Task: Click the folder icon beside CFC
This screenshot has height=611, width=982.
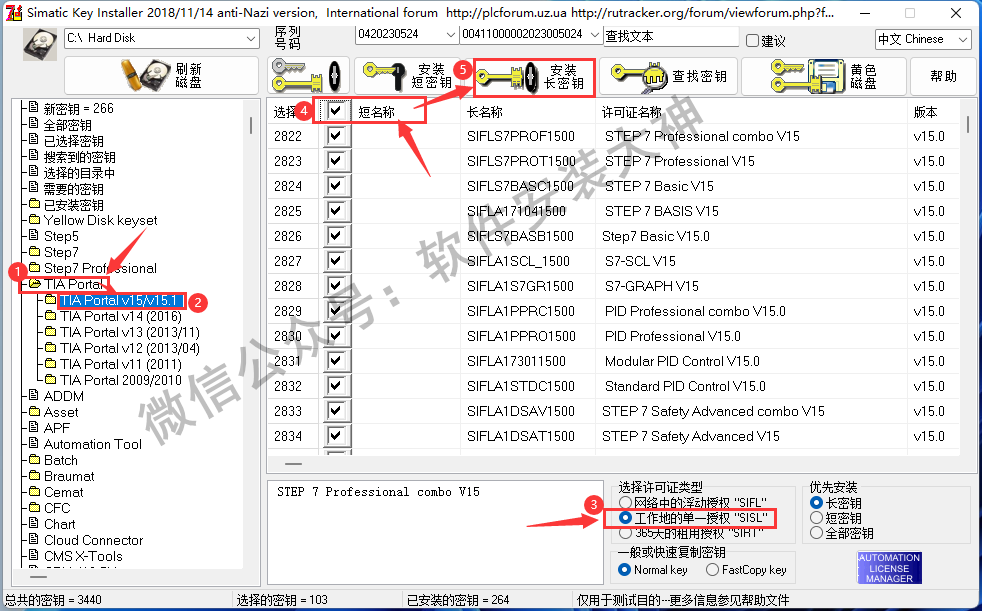Action: [34, 507]
